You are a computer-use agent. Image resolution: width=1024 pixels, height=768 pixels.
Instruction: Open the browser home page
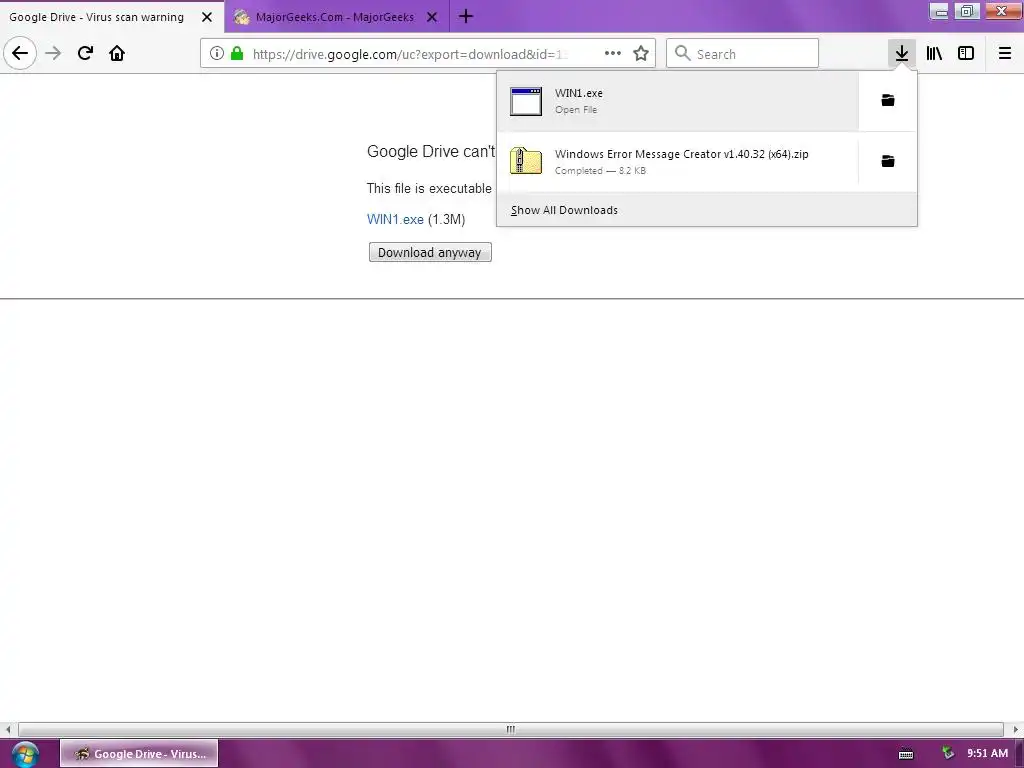pos(117,53)
